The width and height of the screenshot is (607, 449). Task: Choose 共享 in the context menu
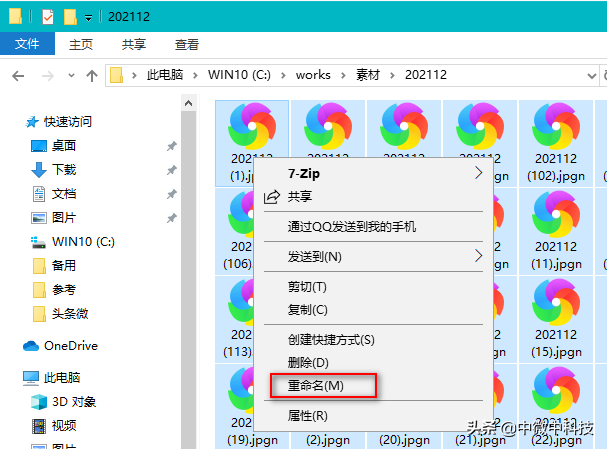374,197
